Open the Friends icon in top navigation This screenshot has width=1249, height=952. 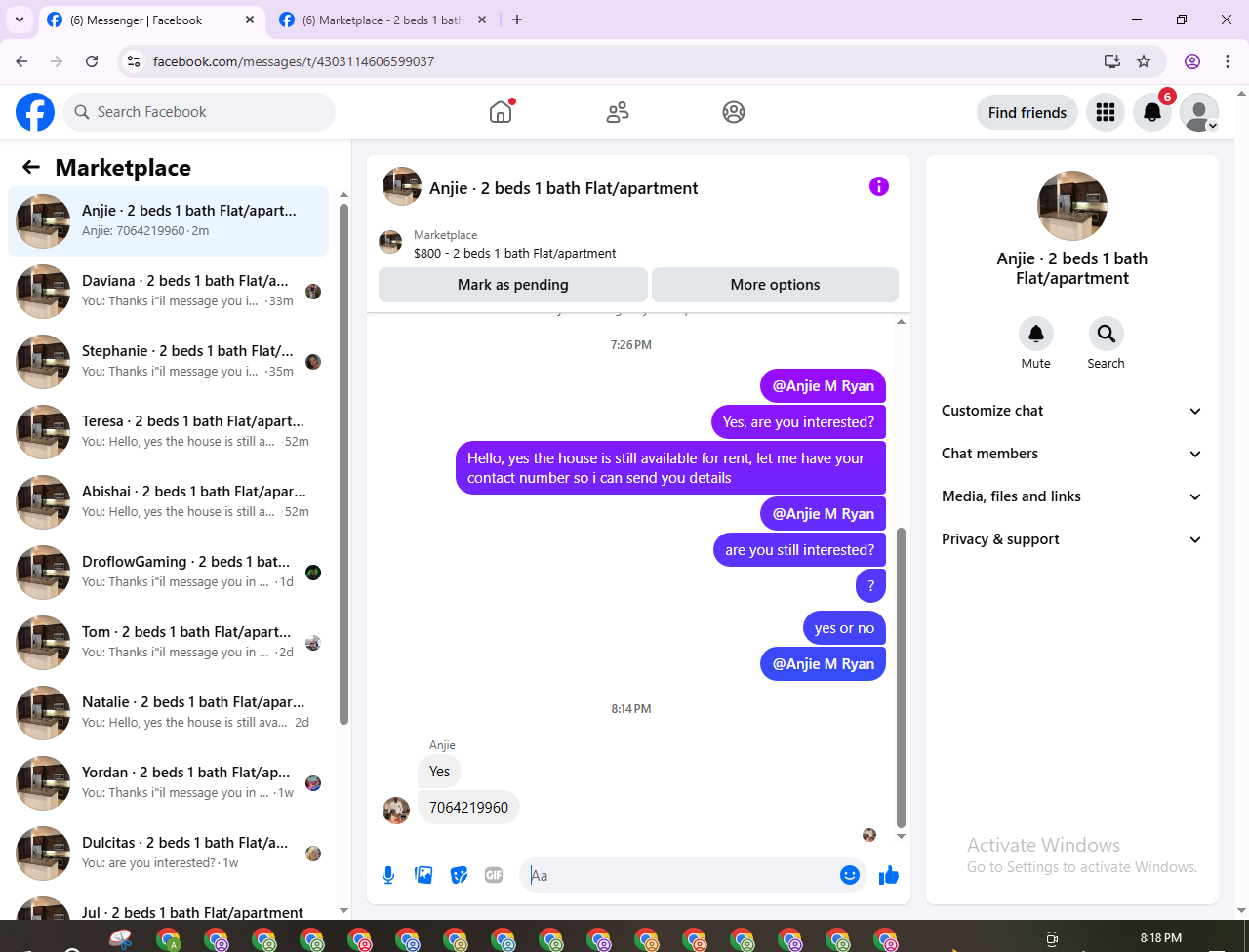tap(618, 112)
